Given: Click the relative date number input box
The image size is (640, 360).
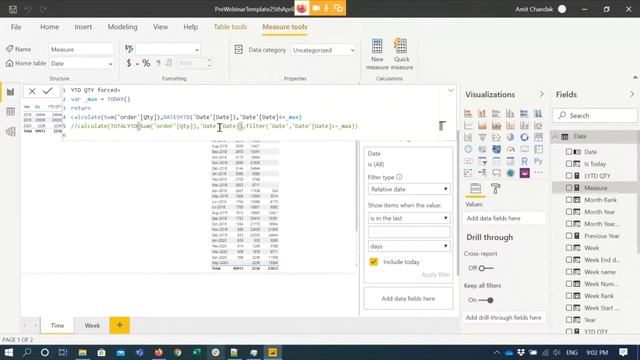Looking at the screenshot, I should tap(409, 232).
